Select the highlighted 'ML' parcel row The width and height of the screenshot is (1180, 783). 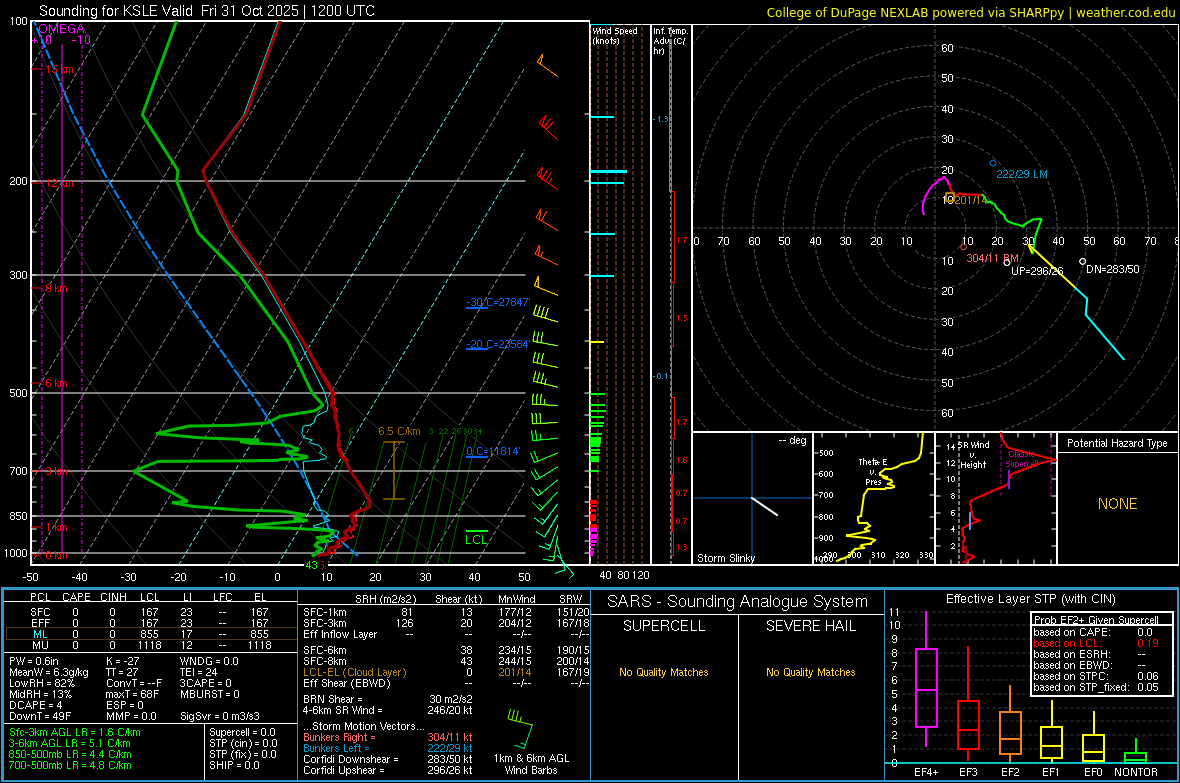(151, 634)
